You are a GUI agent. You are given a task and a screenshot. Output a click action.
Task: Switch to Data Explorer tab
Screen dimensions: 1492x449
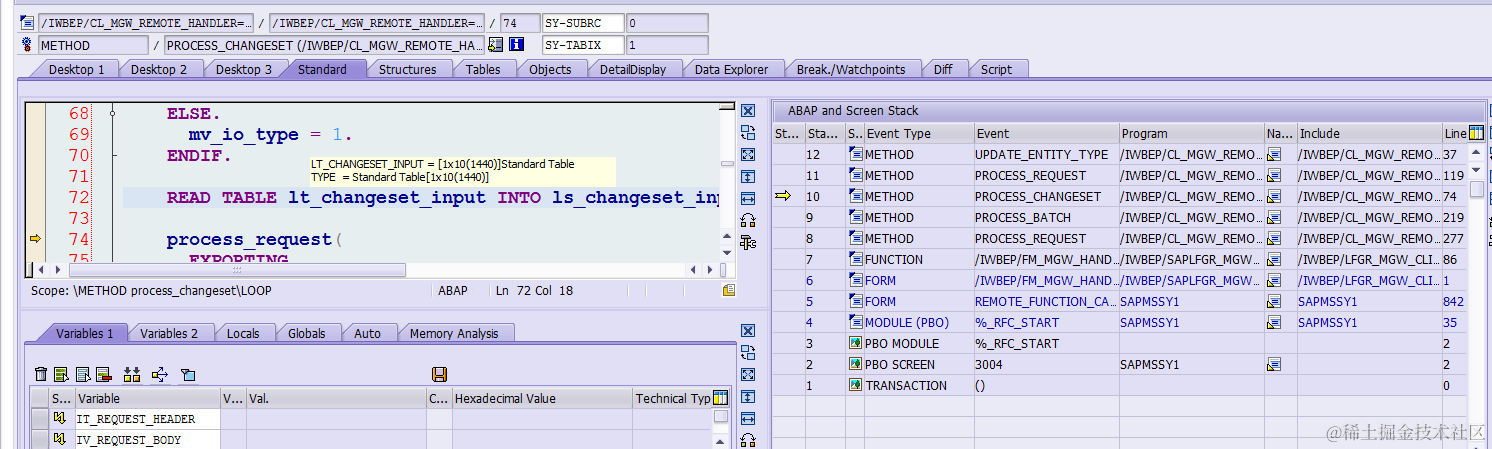(731, 69)
